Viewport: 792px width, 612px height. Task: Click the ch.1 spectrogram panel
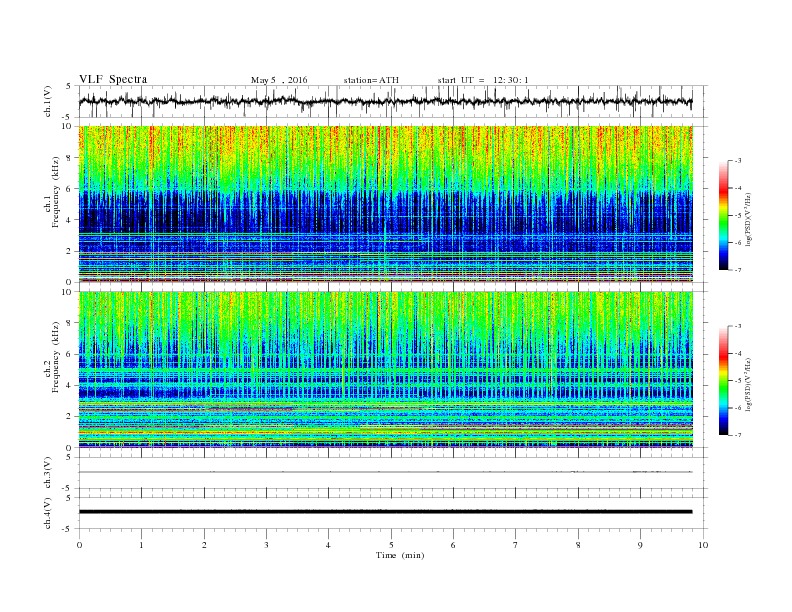[x=386, y=204]
